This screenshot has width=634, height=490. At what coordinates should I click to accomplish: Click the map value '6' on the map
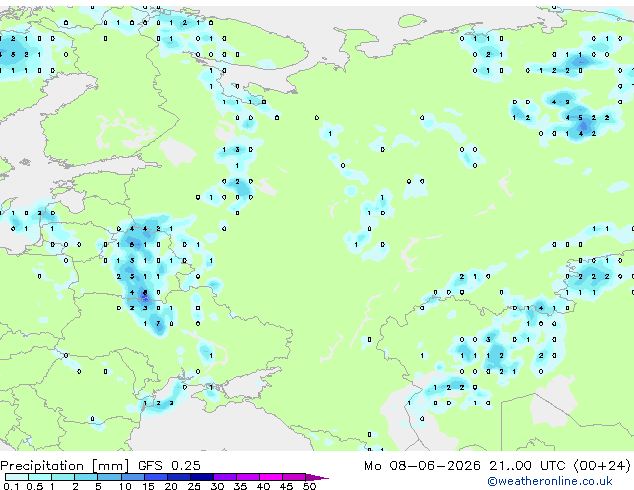pyautogui.click(x=132, y=245)
